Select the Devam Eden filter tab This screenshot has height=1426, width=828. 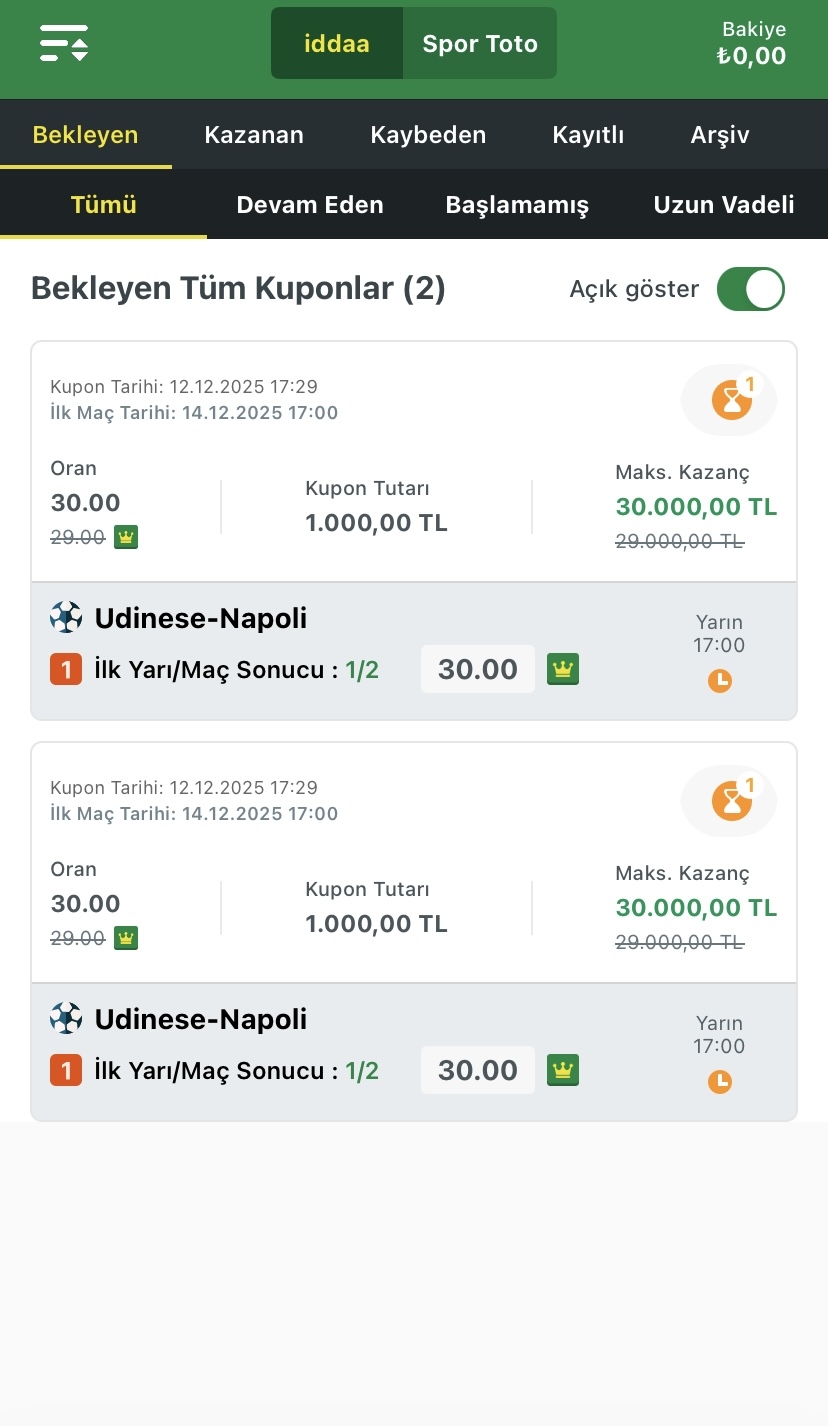point(310,205)
